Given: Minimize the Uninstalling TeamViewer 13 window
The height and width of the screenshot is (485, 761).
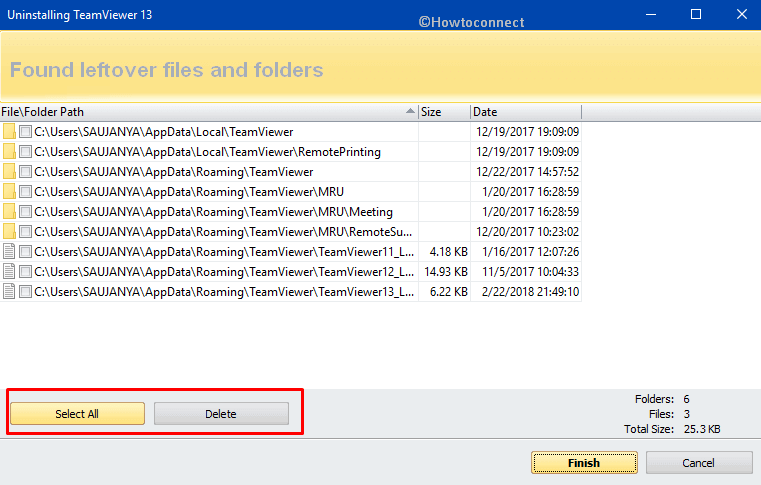Looking at the screenshot, I should [x=651, y=15].
